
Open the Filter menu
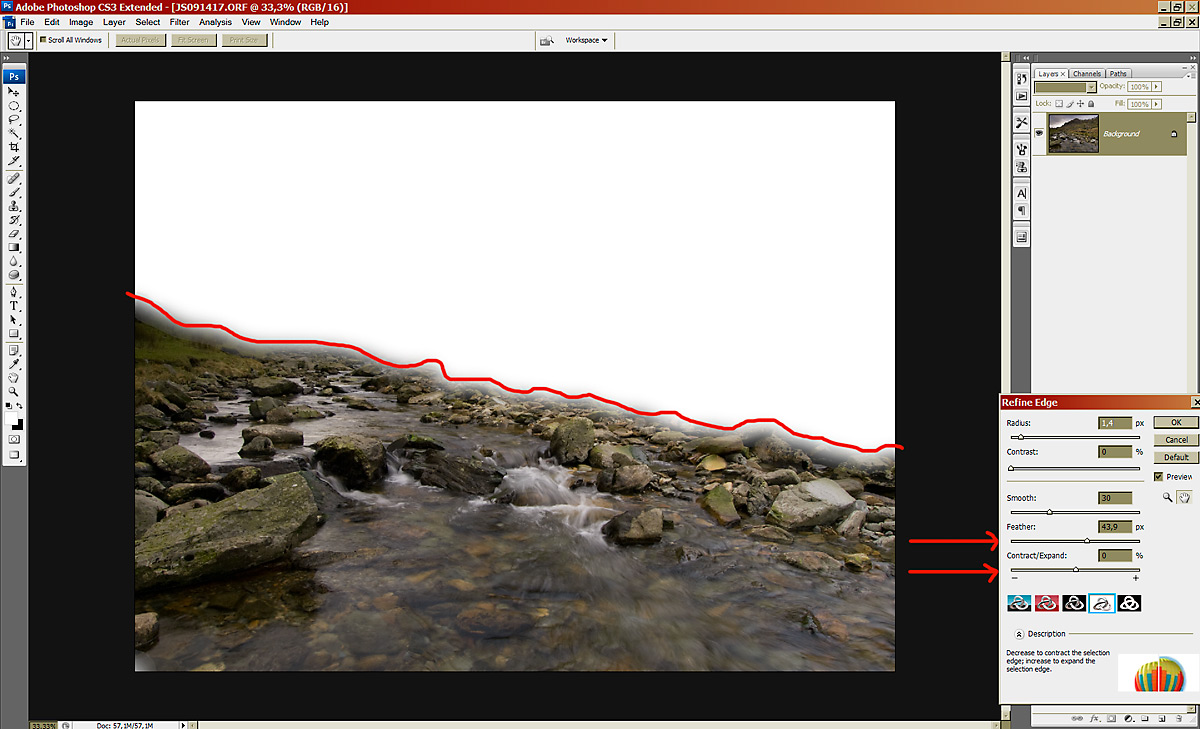(x=179, y=22)
